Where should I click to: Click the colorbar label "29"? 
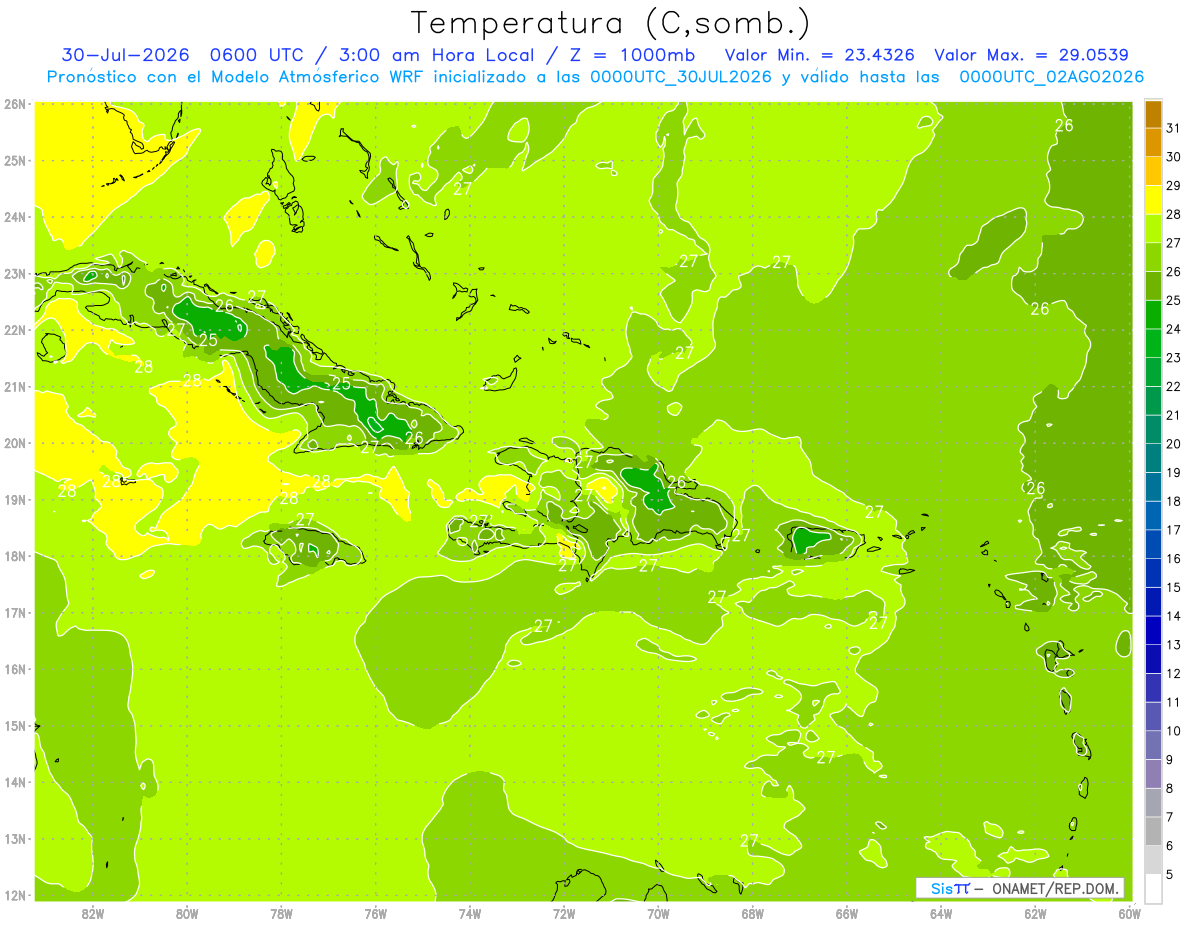[x=1173, y=185]
